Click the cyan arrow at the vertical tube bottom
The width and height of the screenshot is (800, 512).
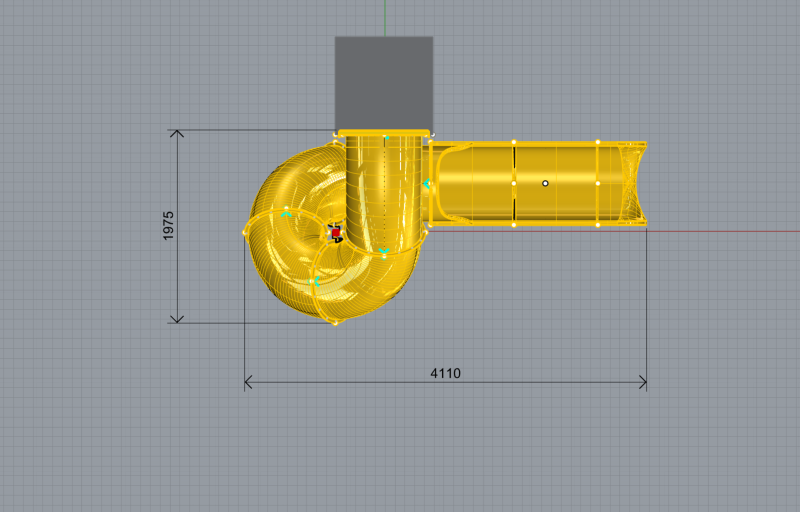click(x=383, y=250)
